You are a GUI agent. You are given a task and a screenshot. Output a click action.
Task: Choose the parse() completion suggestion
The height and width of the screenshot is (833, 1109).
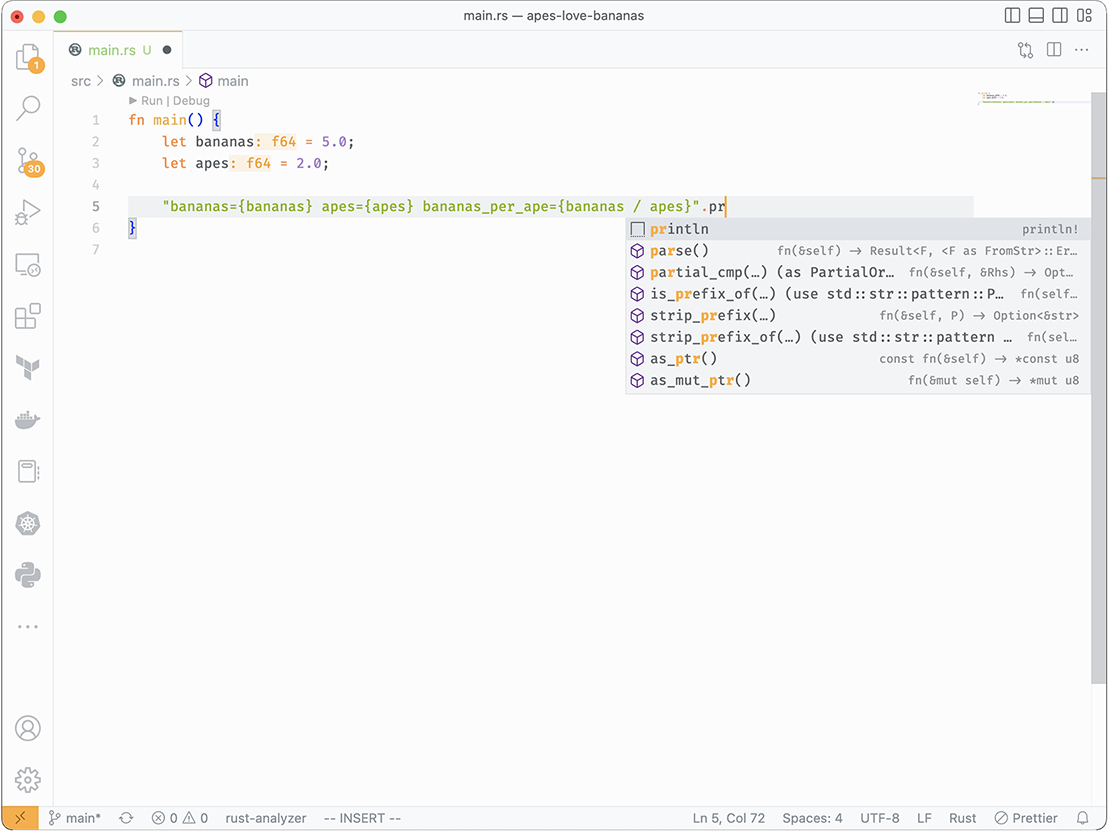[857, 251]
